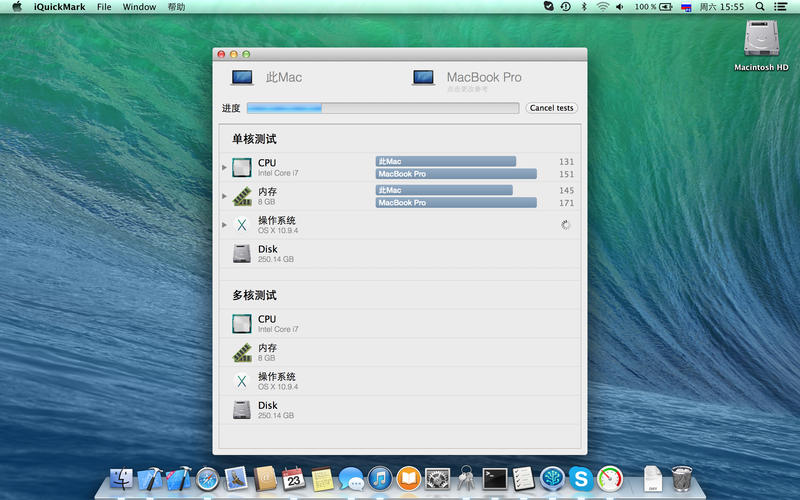Expand the single-core CPU result row
This screenshot has height=500, width=800.
coord(224,167)
